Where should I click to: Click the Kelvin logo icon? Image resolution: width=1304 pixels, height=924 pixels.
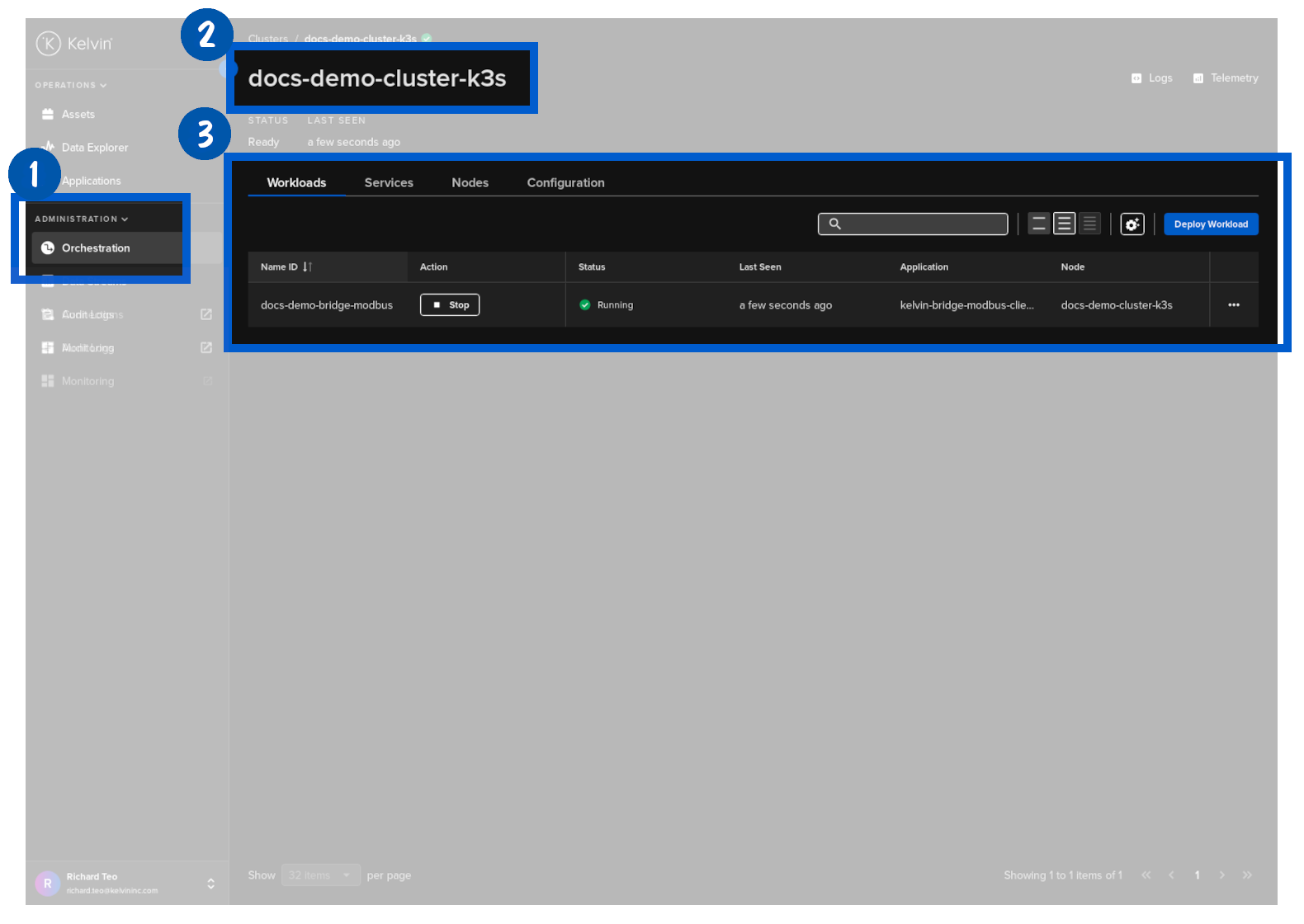coord(49,44)
